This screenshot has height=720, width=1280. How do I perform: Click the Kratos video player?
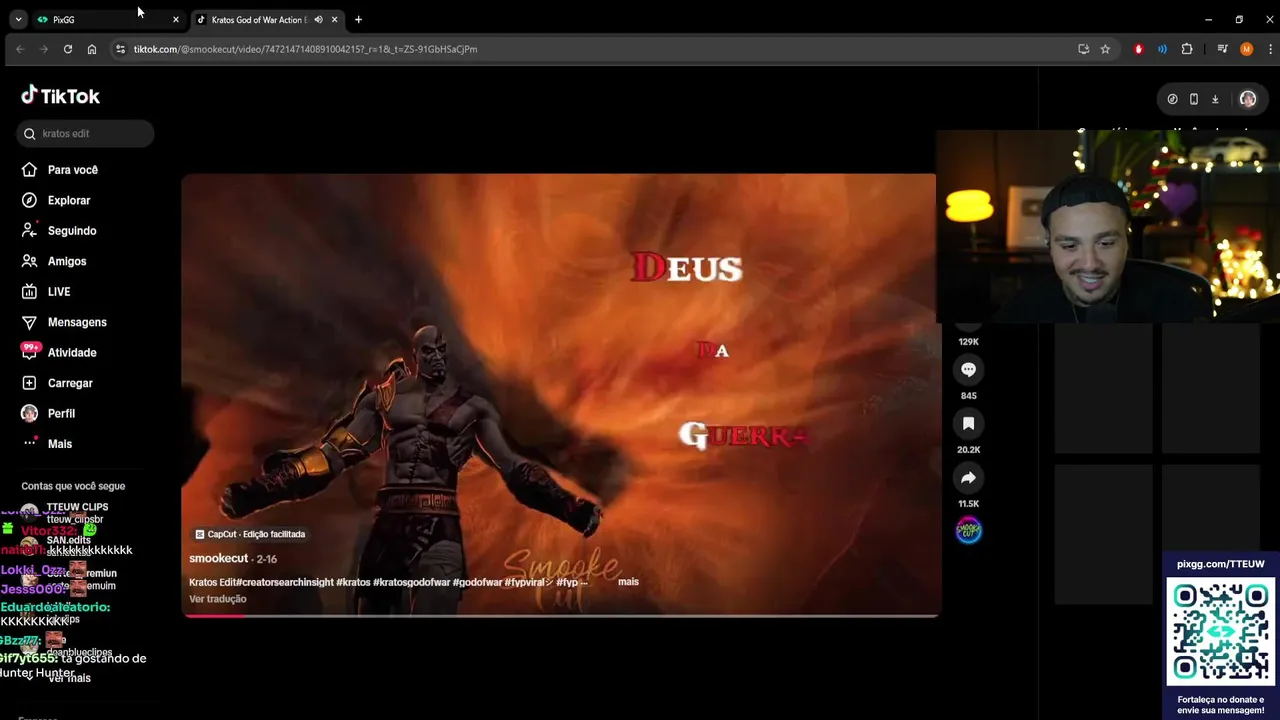[559, 395]
